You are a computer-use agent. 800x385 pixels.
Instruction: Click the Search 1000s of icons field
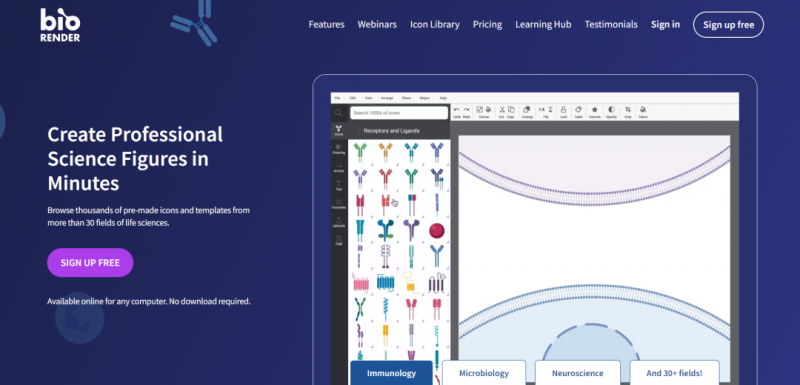[399, 113]
